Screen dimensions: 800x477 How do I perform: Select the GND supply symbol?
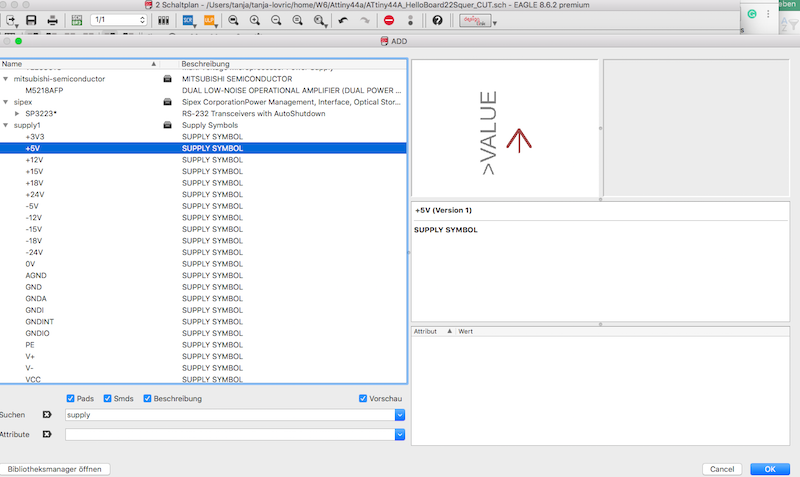point(203,287)
